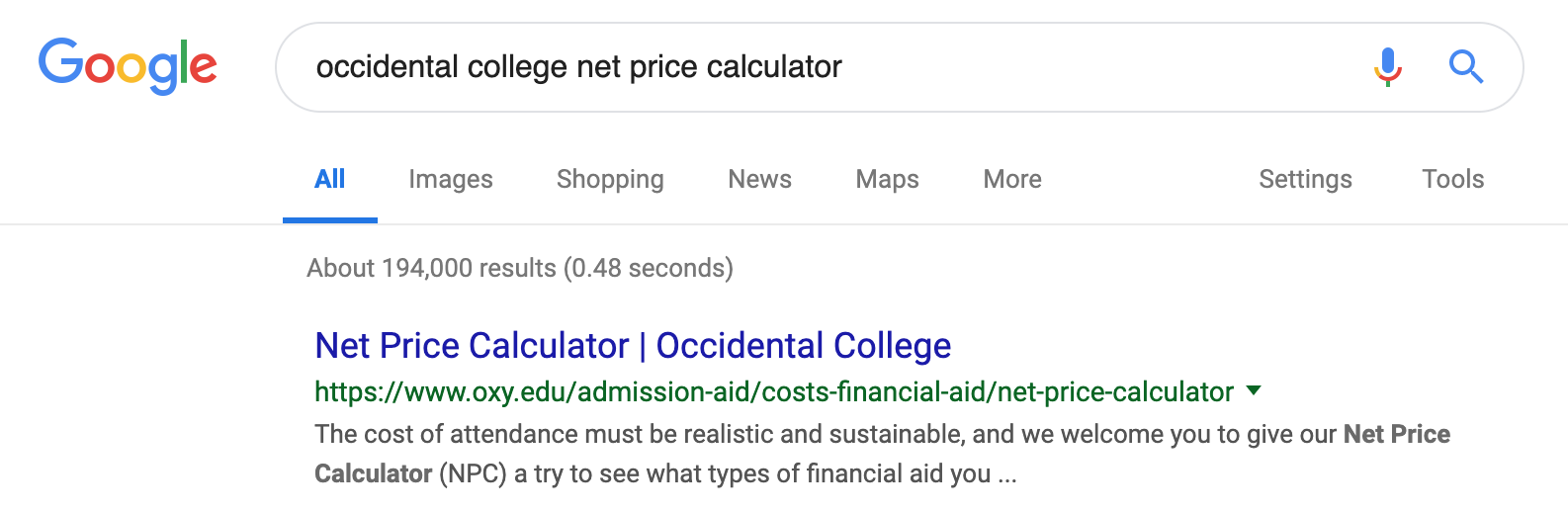The height and width of the screenshot is (512, 1568).
Task: Click the result snippet starting 'The cost of attendance'
Action: pyautogui.click(x=882, y=454)
